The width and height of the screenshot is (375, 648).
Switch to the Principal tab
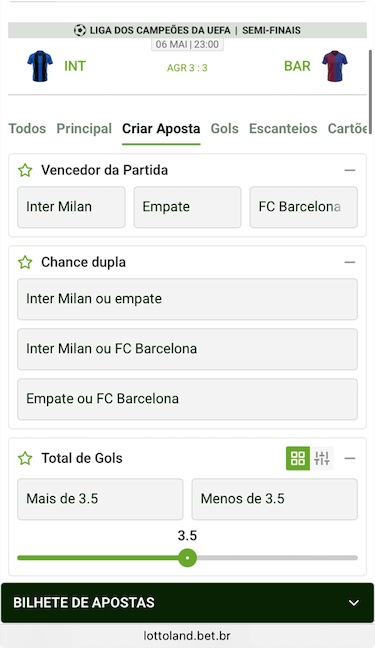tap(84, 129)
